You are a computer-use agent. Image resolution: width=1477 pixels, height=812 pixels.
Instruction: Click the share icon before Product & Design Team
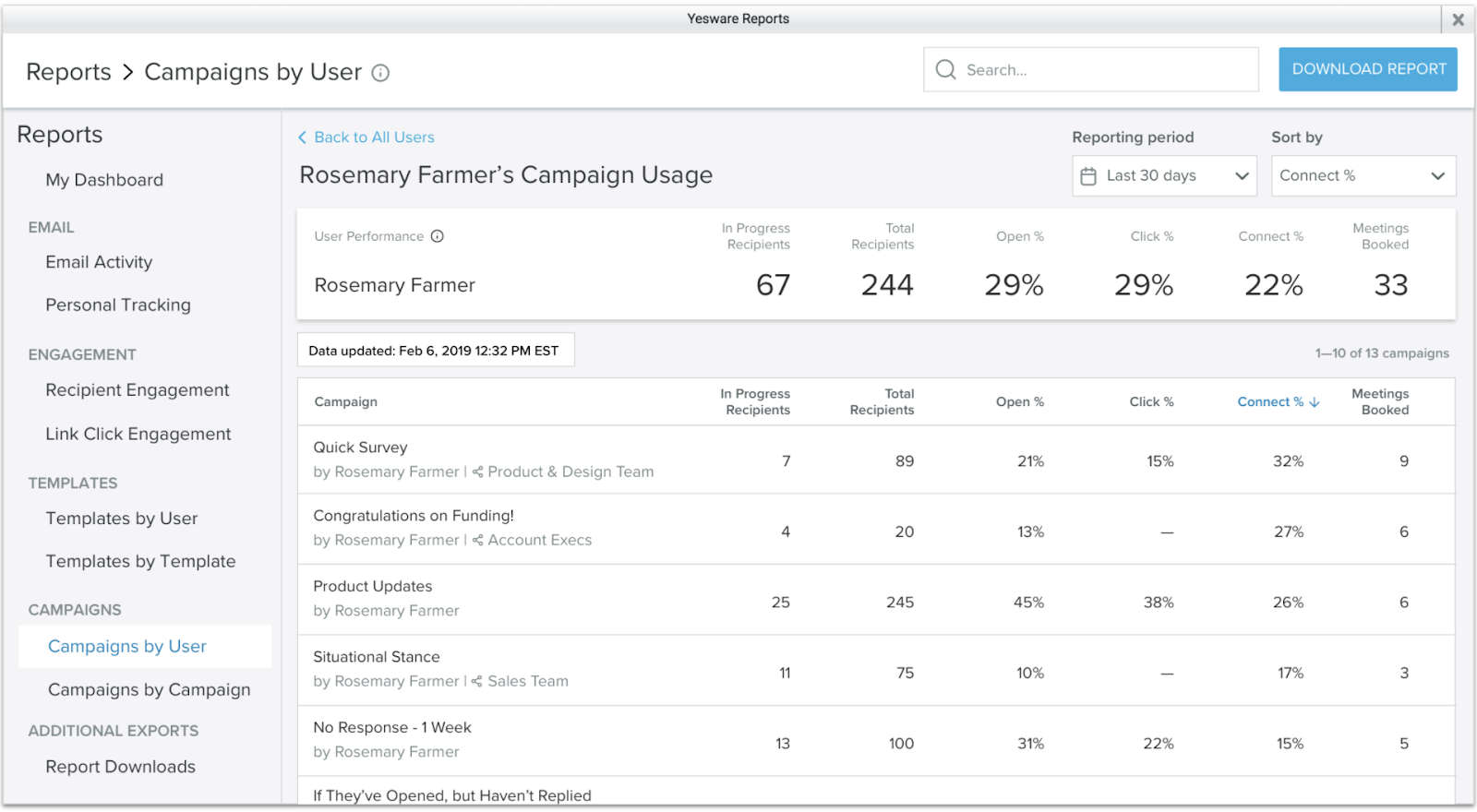[478, 472]
